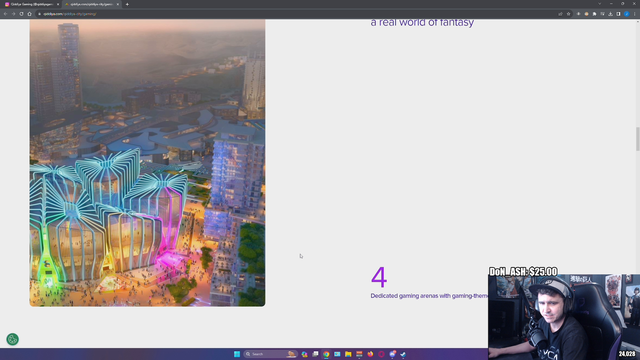Open the media control toolbar icon

pyautogui.click(x=602, y=14)
